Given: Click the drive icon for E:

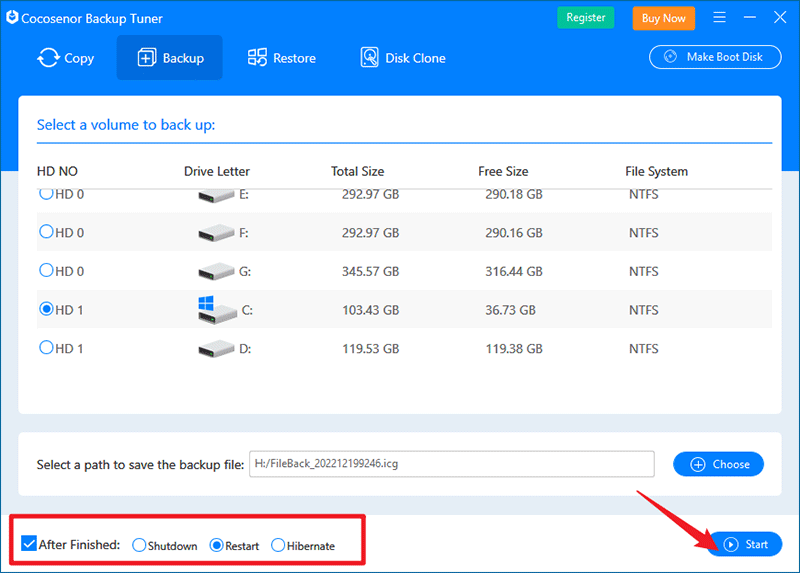Looking at the screenshot, I should click(216, 195).
